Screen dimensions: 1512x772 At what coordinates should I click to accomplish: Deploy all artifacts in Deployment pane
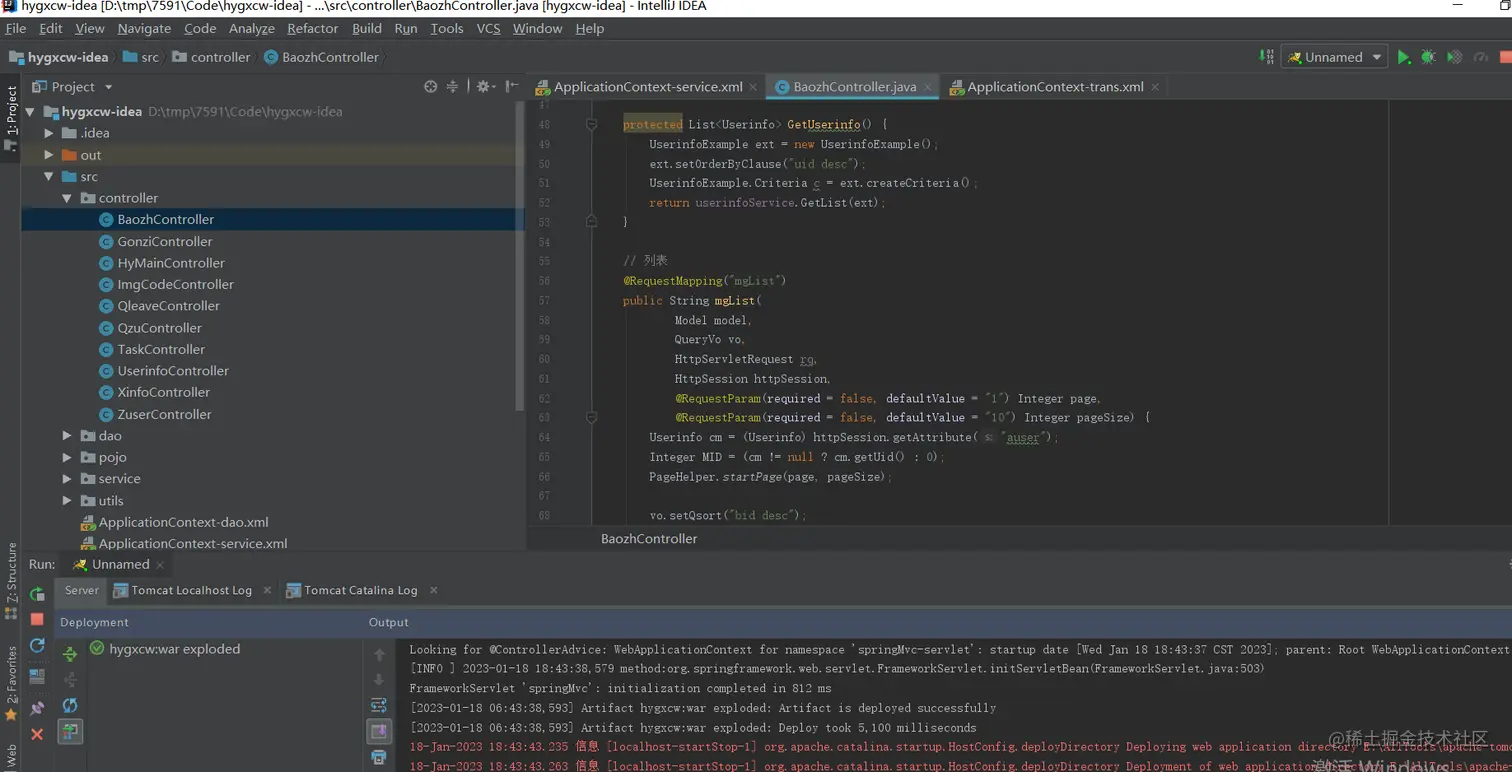[70, 654]
